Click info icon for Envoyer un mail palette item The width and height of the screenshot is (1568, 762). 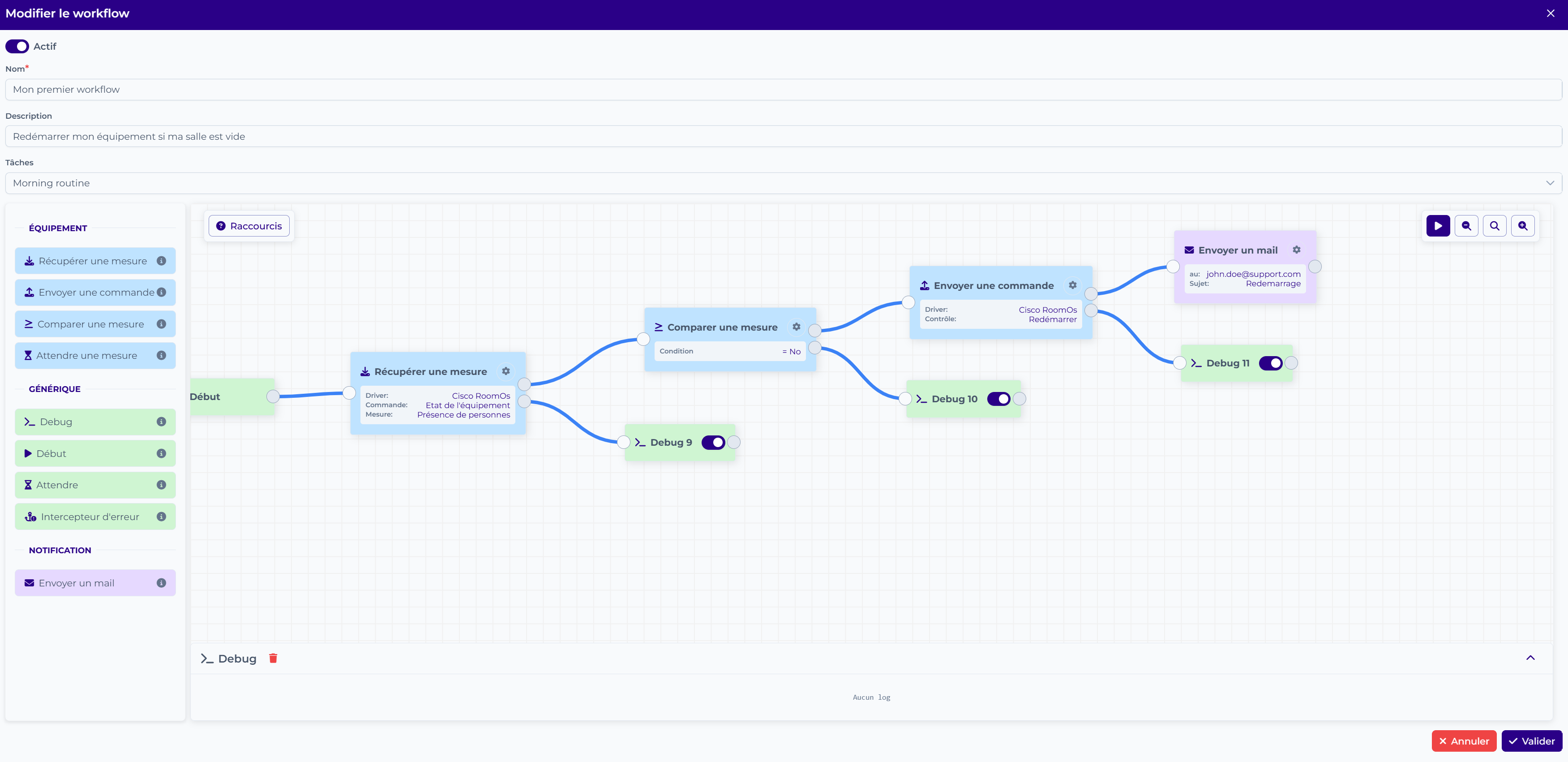pyautogui.click(x=161, y=583)
